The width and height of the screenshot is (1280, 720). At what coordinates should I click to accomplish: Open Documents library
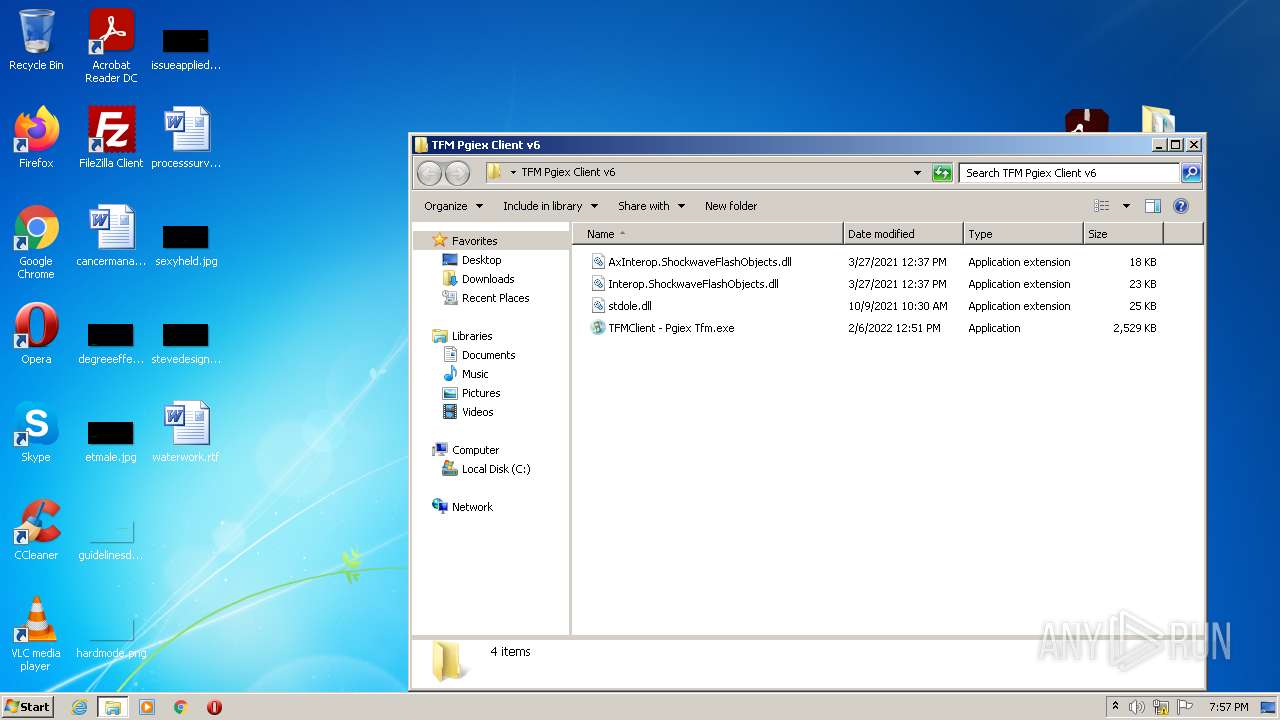coord(488,355)
